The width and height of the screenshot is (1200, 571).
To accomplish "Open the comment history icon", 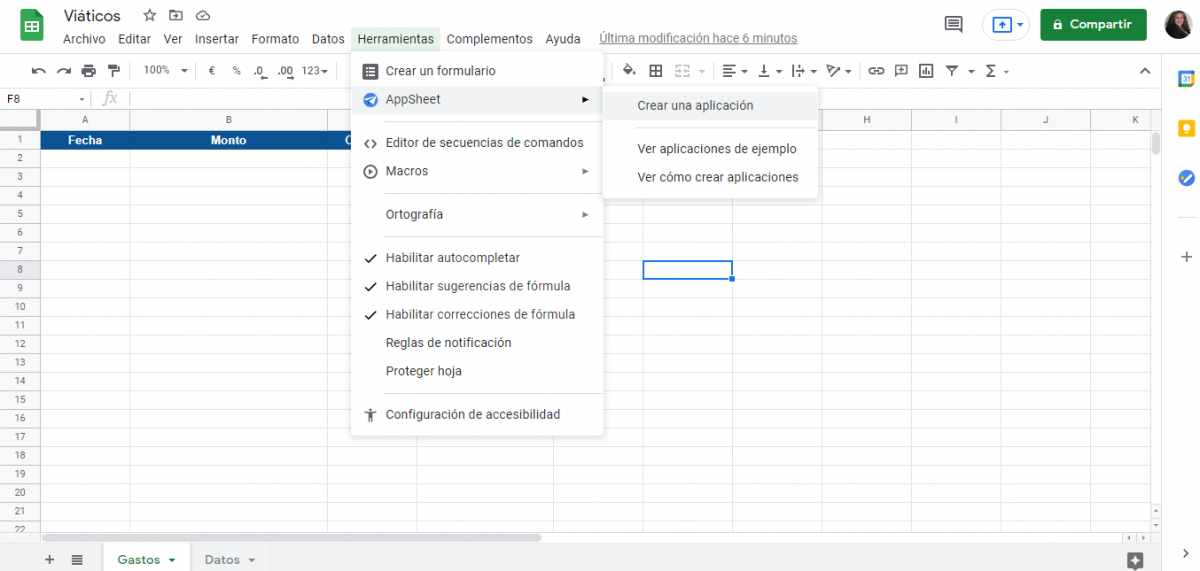I will pyautogui.click(x=953, y=25).
